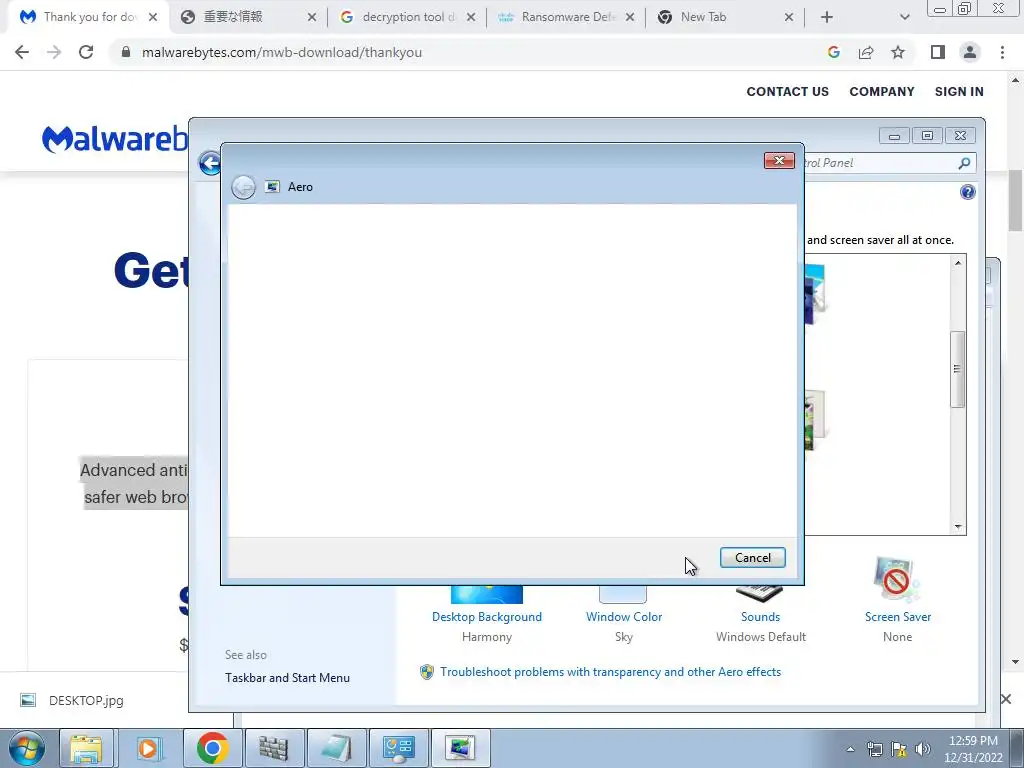Open Windows Explorer from taskbar
This screenshot has height=768, width=1024.
[x=87, y=748]
